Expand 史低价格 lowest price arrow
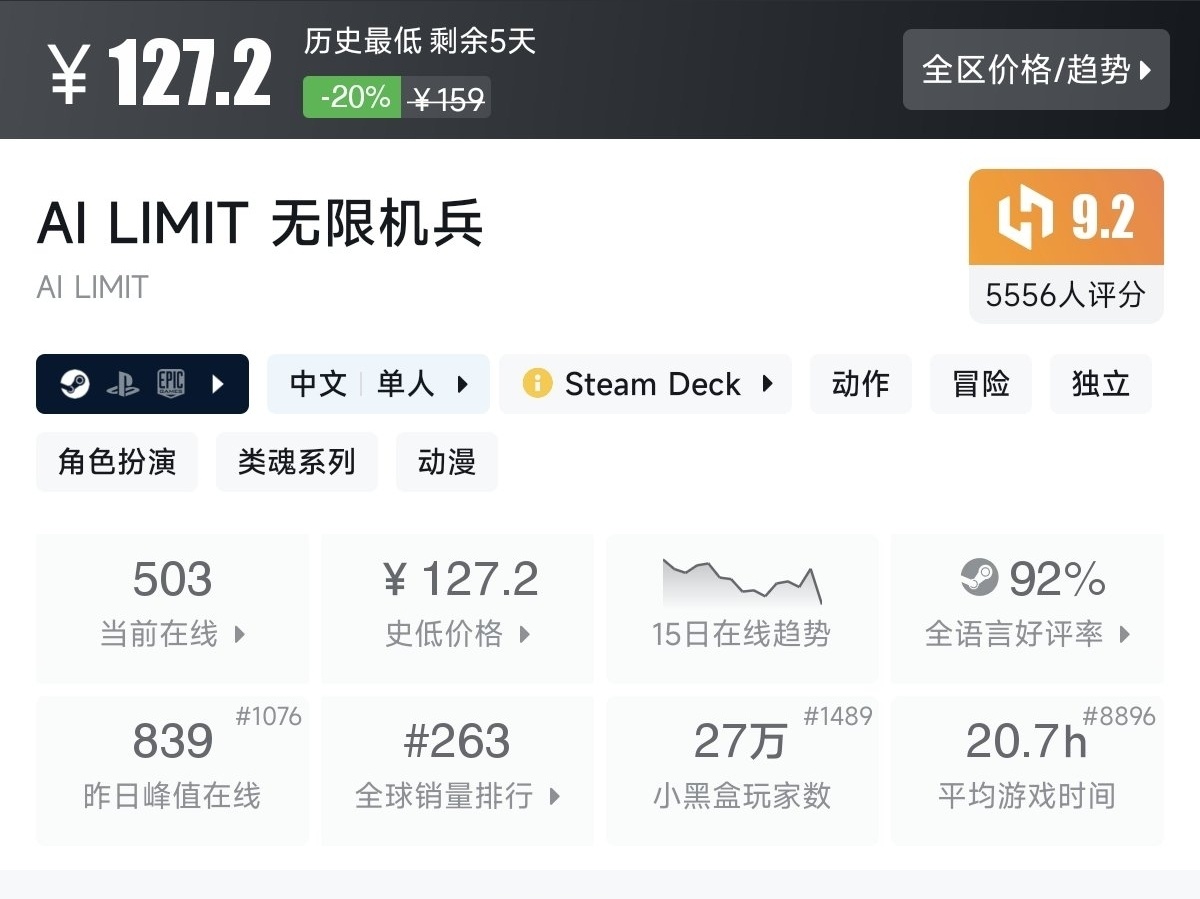The image size is (1200, 899). click(x=525, y=634)
